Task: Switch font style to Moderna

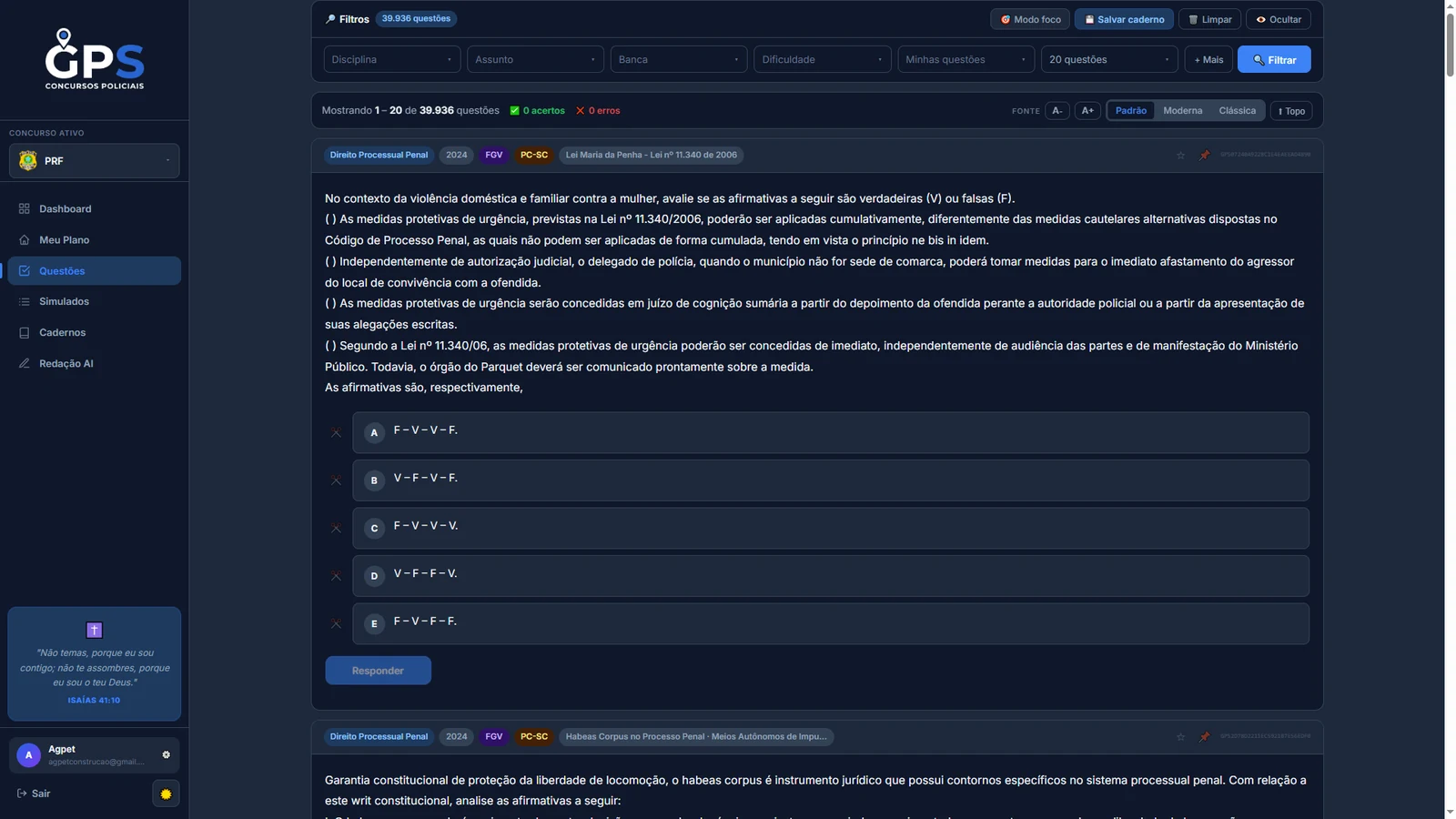Action: (x=1183, y=111)
